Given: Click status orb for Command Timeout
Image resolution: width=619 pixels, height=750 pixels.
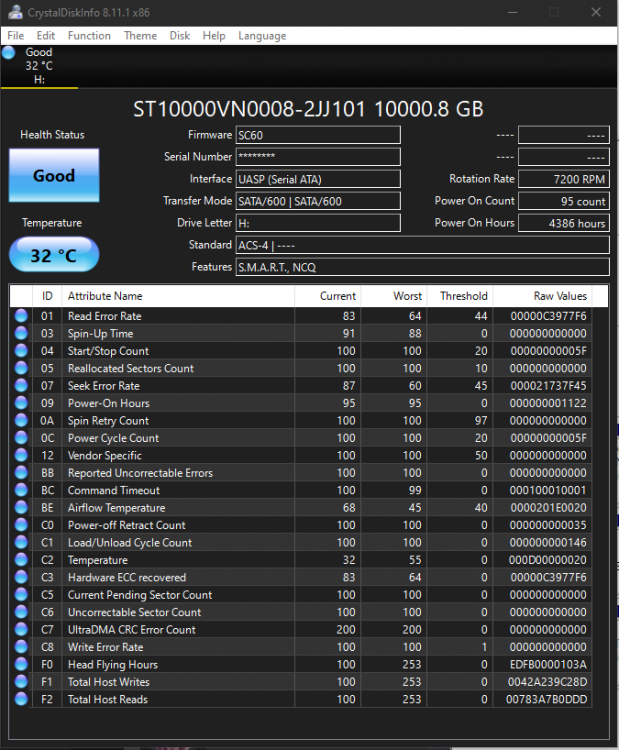Looking at the screenshot, I should point(21,490).
